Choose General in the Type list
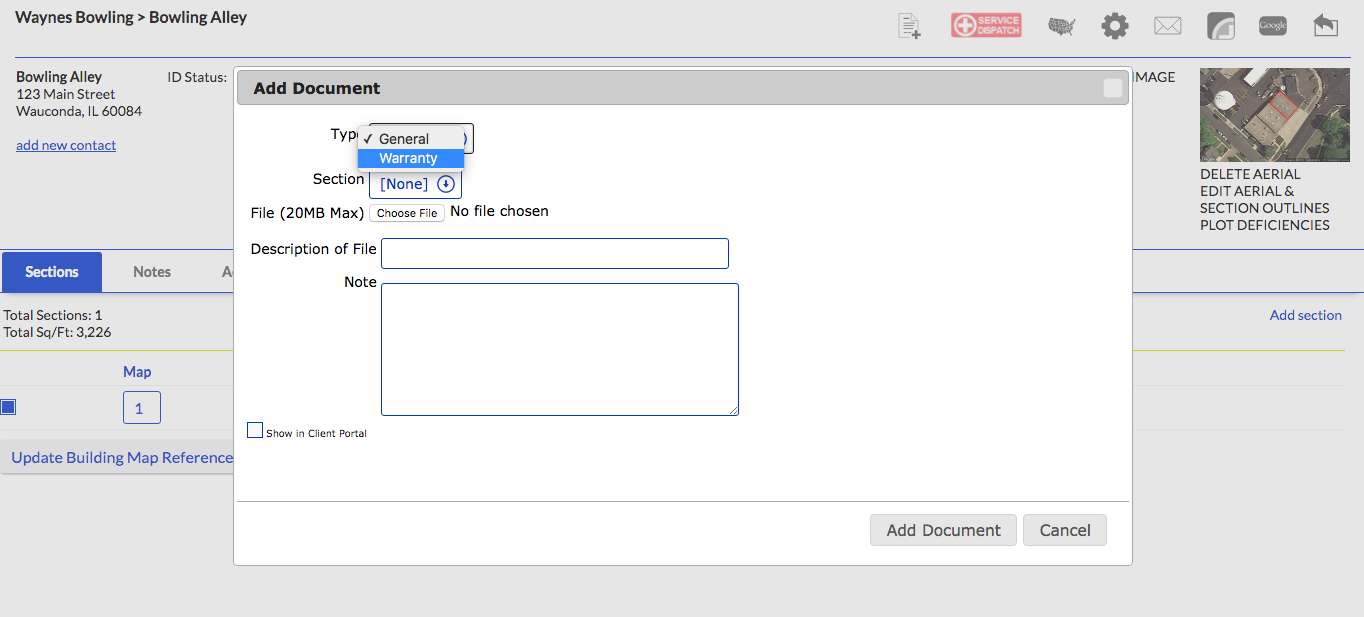The height and width of the screenshot is (617, 1364). click(x=404, y=139)
